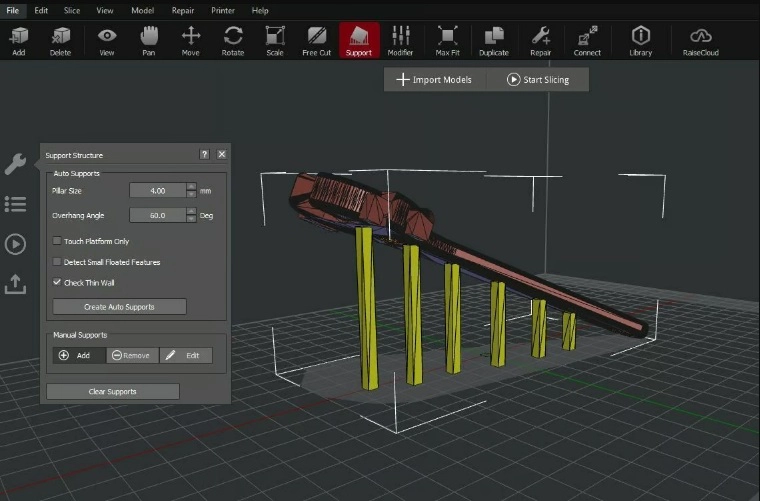Click the Delete model toolbar icon
This screenshot has height=501, width=760.
(x=60, y=41)
